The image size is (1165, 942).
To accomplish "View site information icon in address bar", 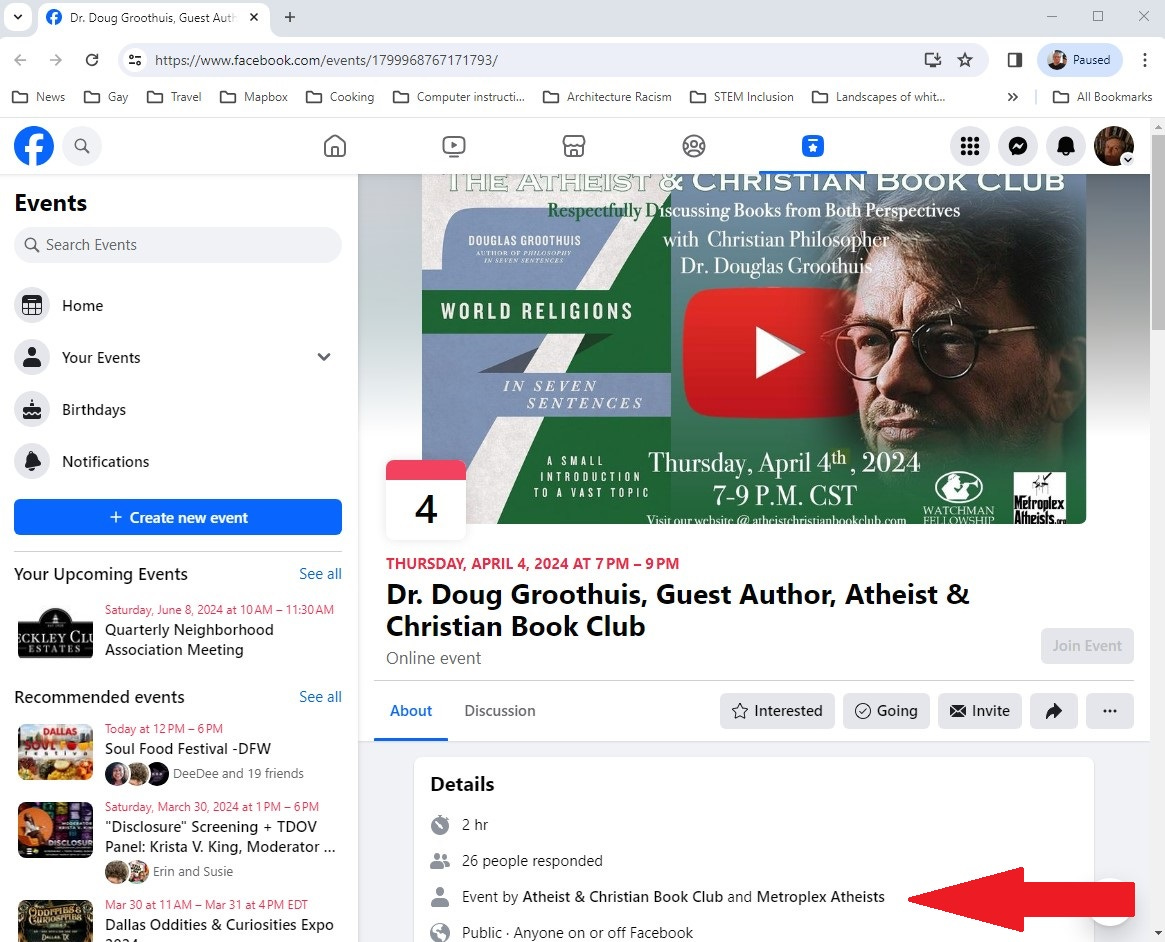I will pyautogui.click(x=134, y=60).
